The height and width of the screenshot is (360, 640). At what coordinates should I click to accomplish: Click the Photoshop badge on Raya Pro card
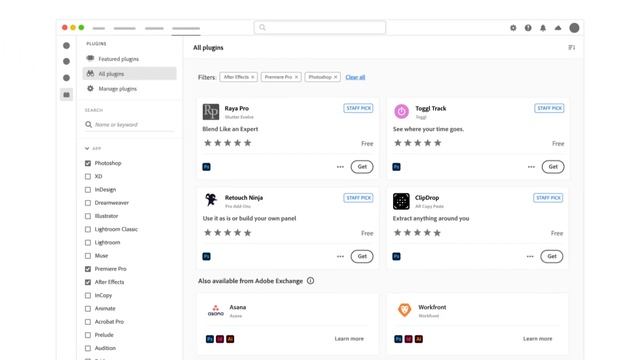pyautogui.click(x=207, y=167)
